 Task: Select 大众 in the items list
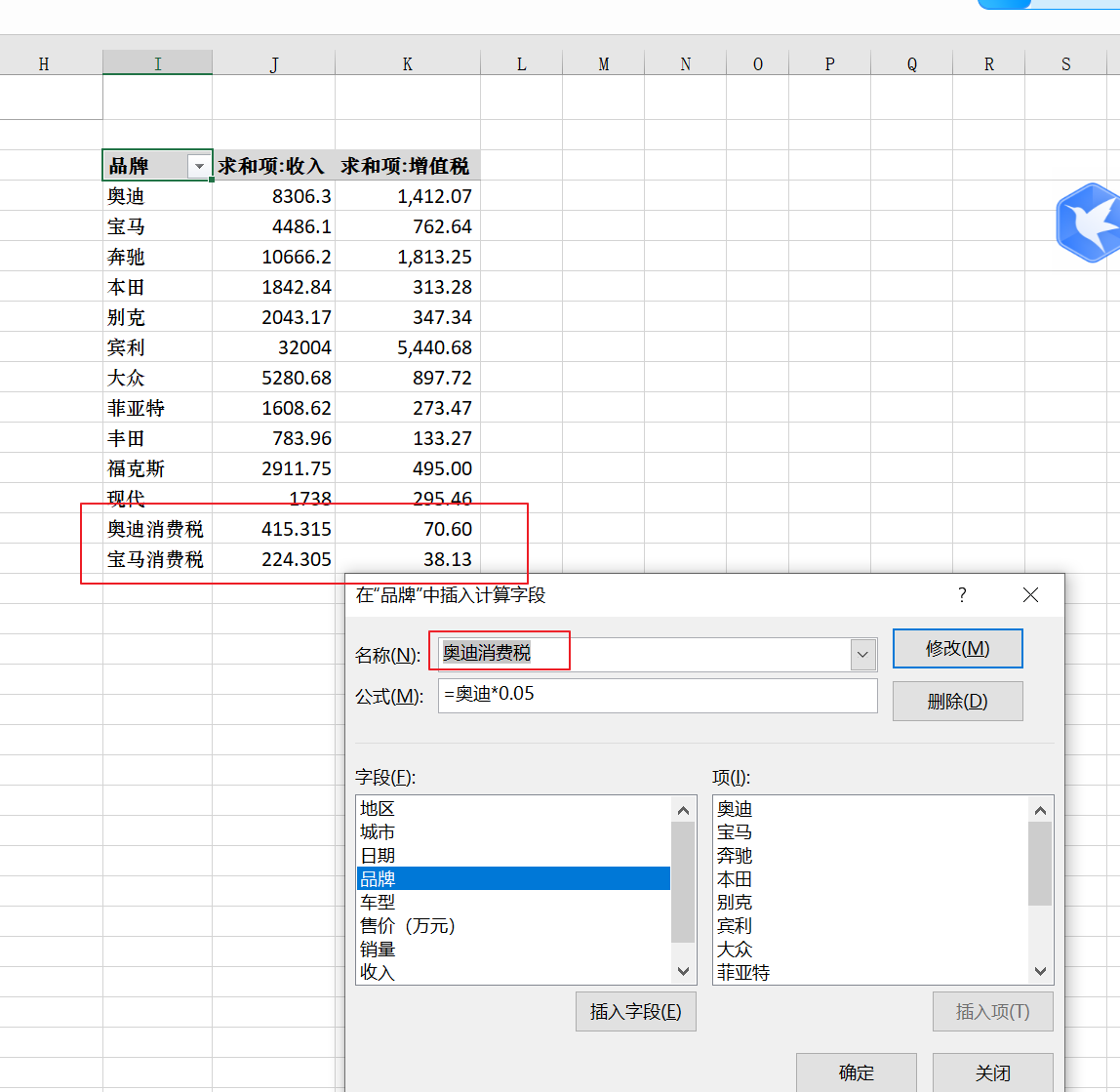(x=870, y=950)
